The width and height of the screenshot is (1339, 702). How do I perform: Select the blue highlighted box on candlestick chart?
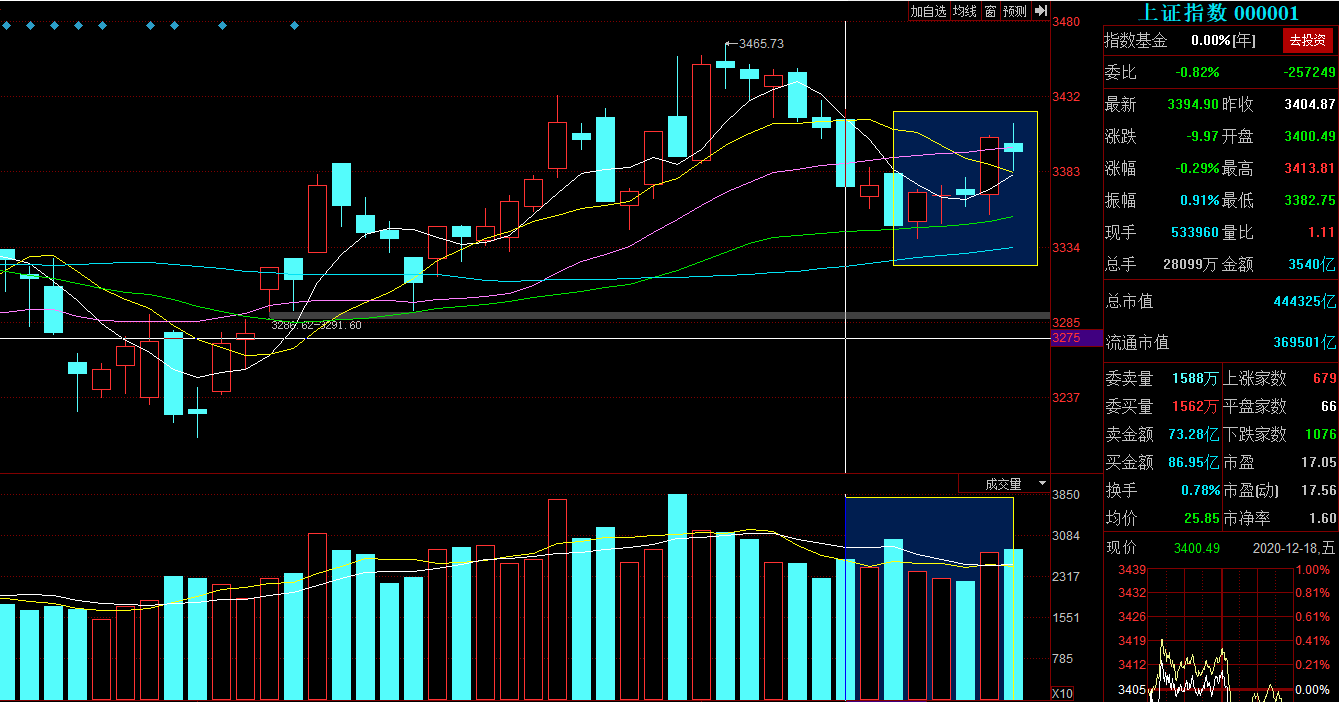(964, 188)
